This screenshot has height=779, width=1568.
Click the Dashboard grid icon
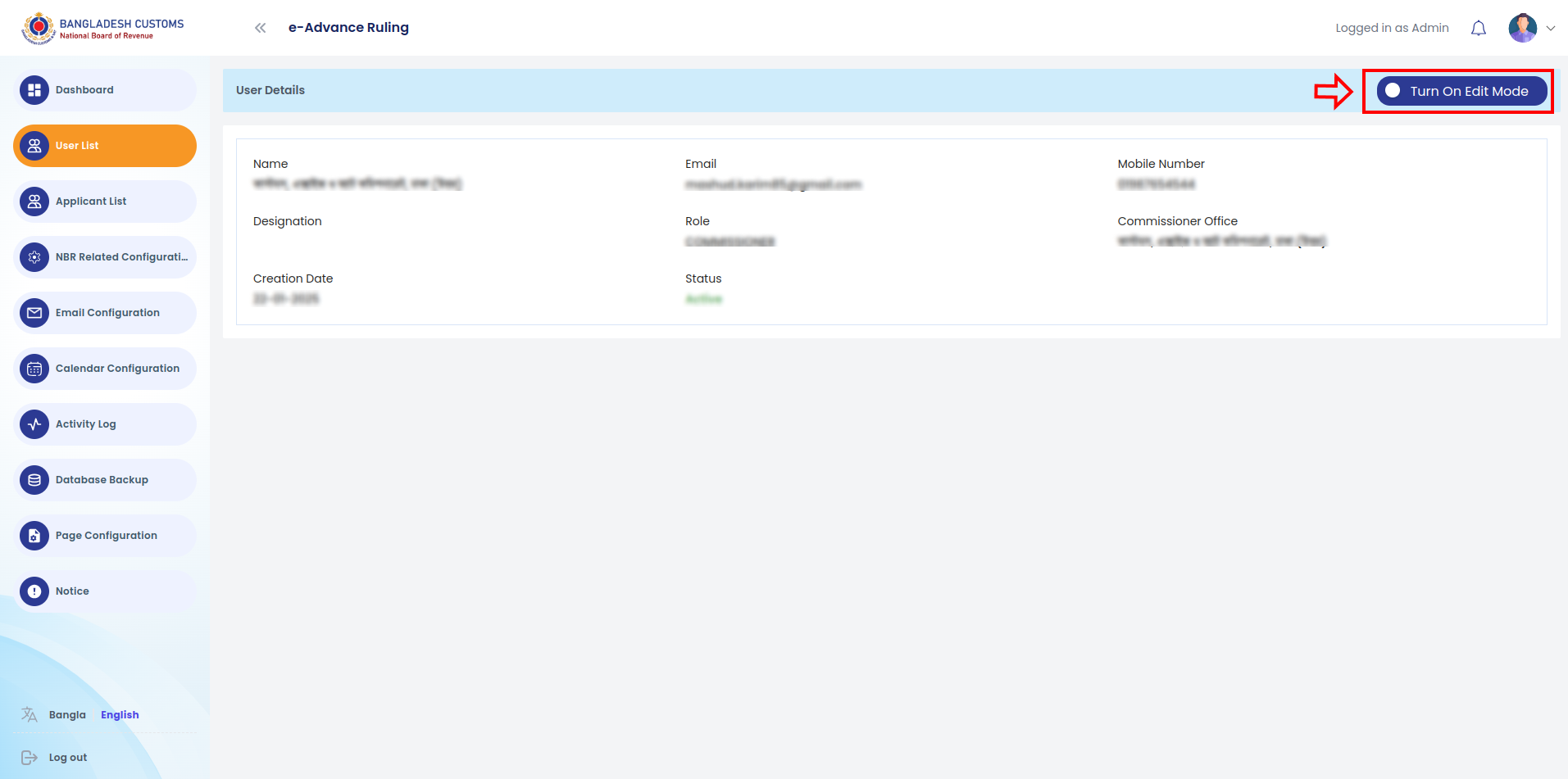tap(34, 90)
